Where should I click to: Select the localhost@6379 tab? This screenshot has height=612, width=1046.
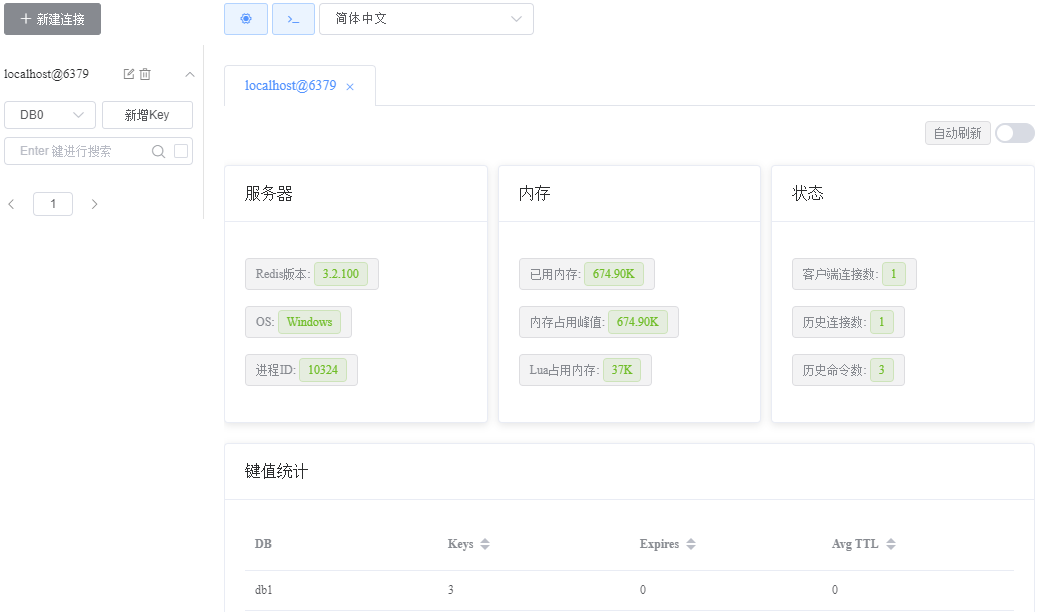click(x=290, y=86)
